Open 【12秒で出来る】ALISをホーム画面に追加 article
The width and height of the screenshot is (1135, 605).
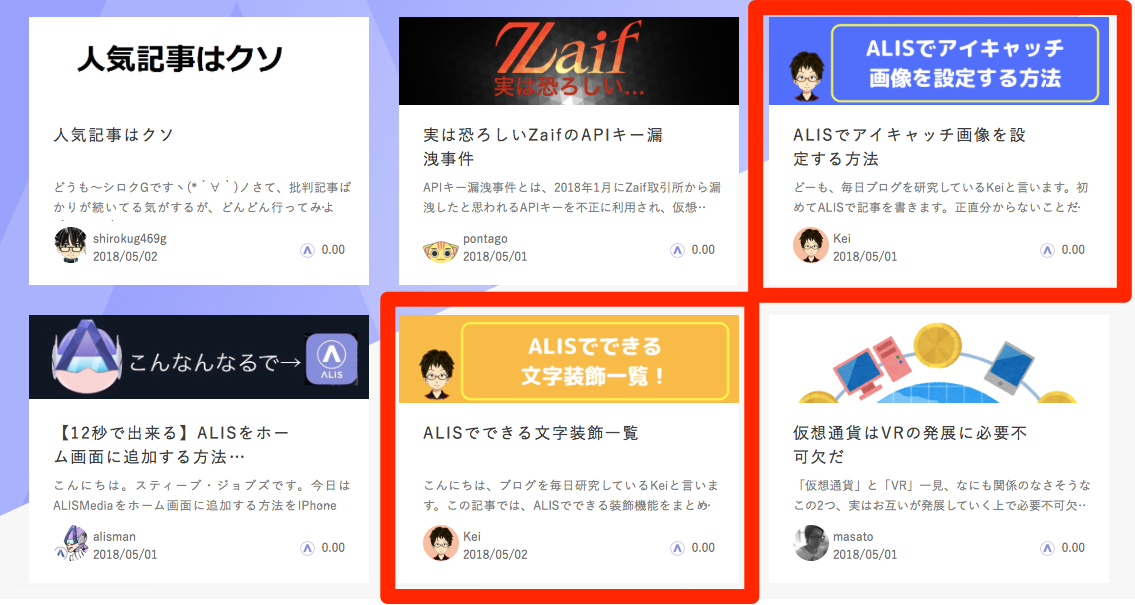coord(172,444)
